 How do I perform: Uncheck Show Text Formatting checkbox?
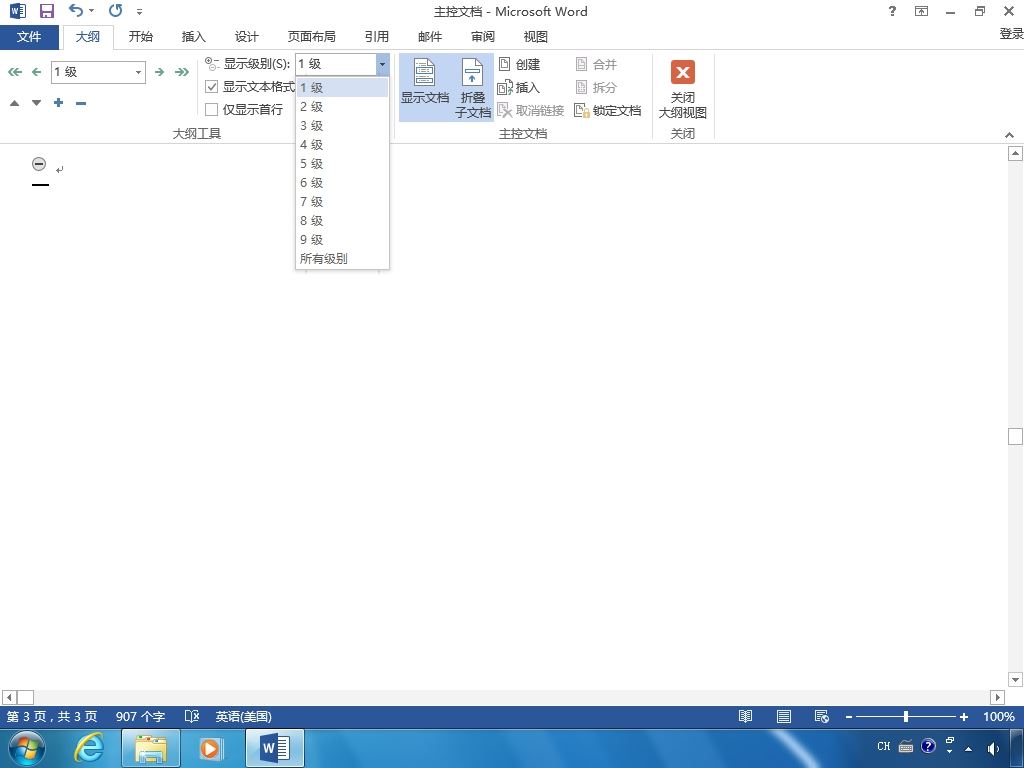point(212,86)
